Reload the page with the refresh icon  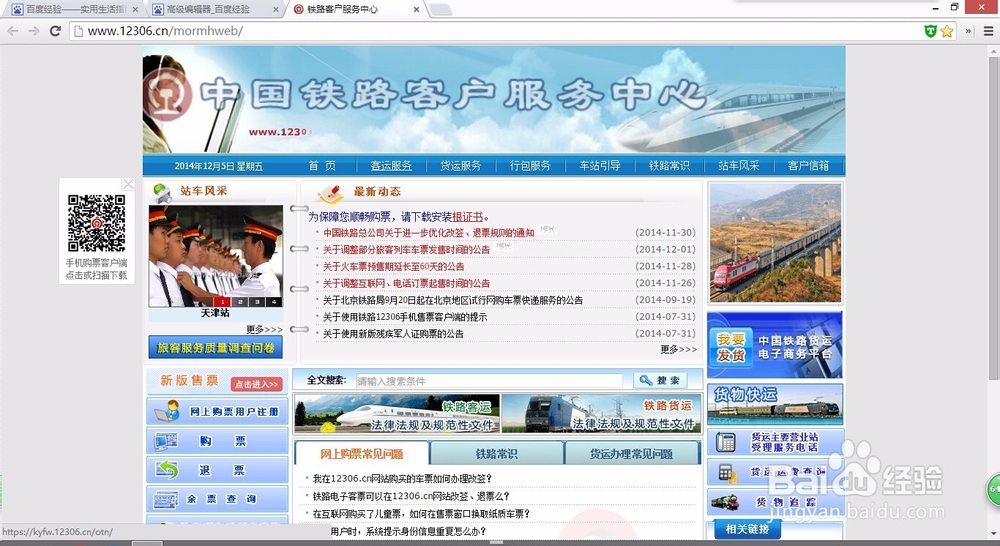[x=55, y=31]
